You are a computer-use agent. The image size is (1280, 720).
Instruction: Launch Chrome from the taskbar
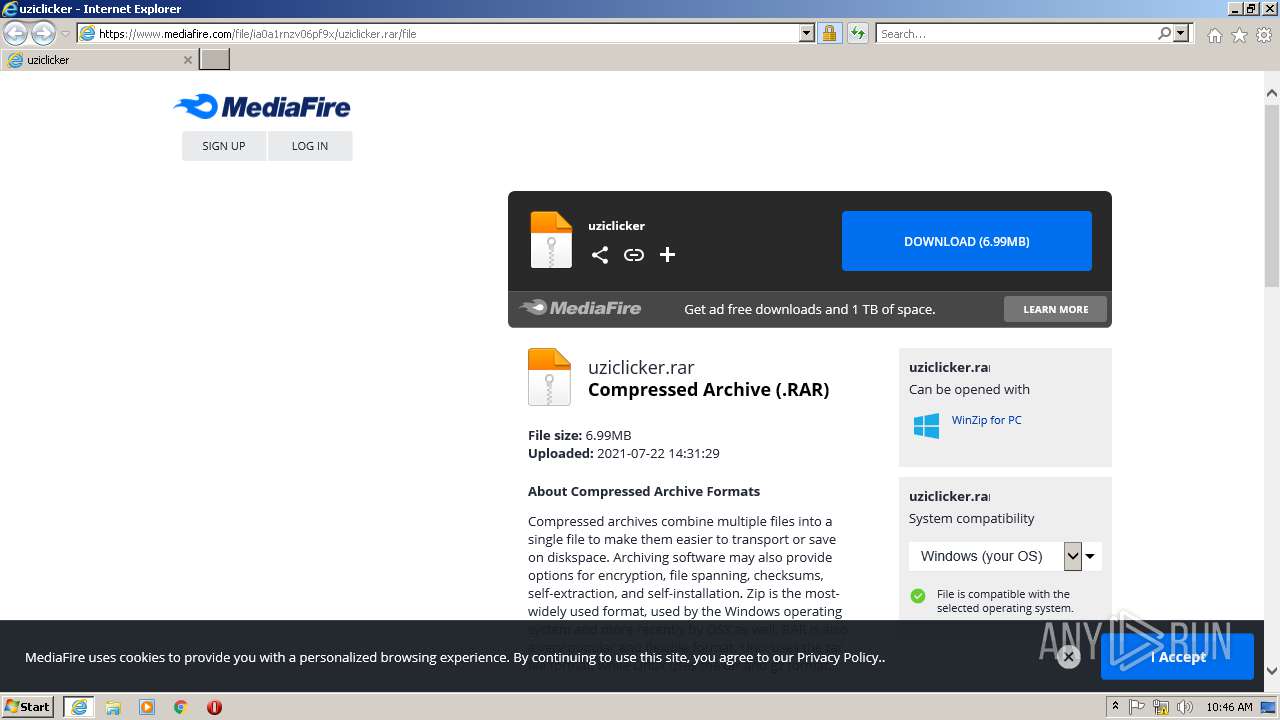[181, 707]
